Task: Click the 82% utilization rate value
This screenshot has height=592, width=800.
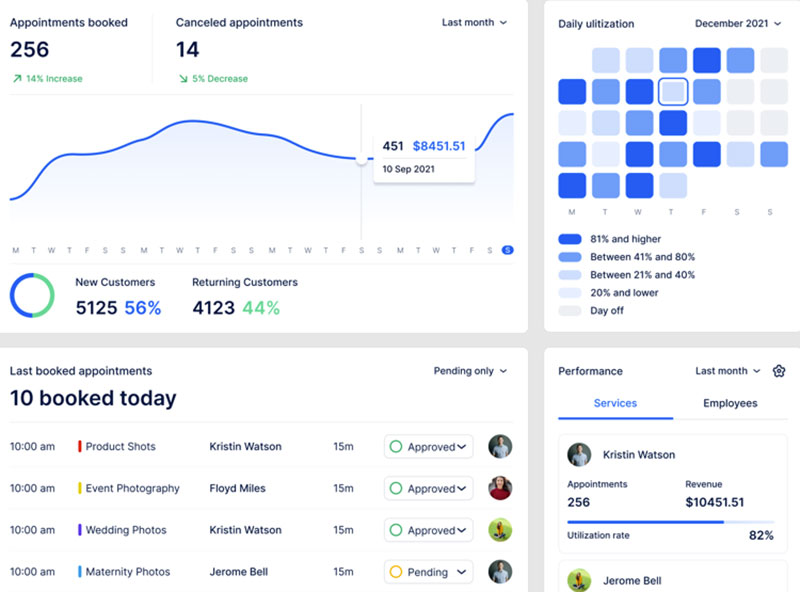Action: (761, 535)
